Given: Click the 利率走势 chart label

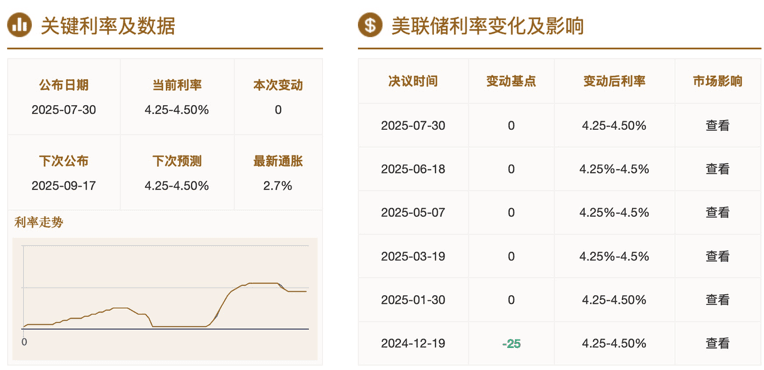Looking at the screenshot, I should [x=39, y=223].
